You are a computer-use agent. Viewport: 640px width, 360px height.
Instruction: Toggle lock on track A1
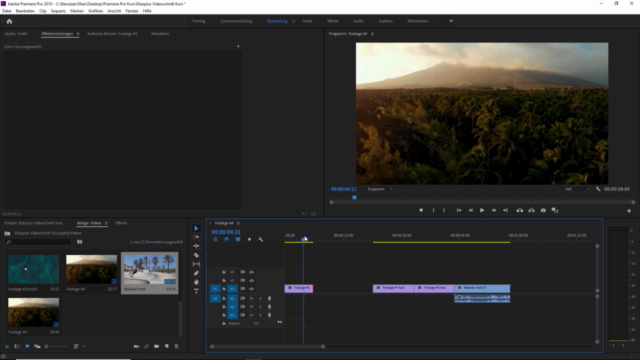click(x=224, y=298)
